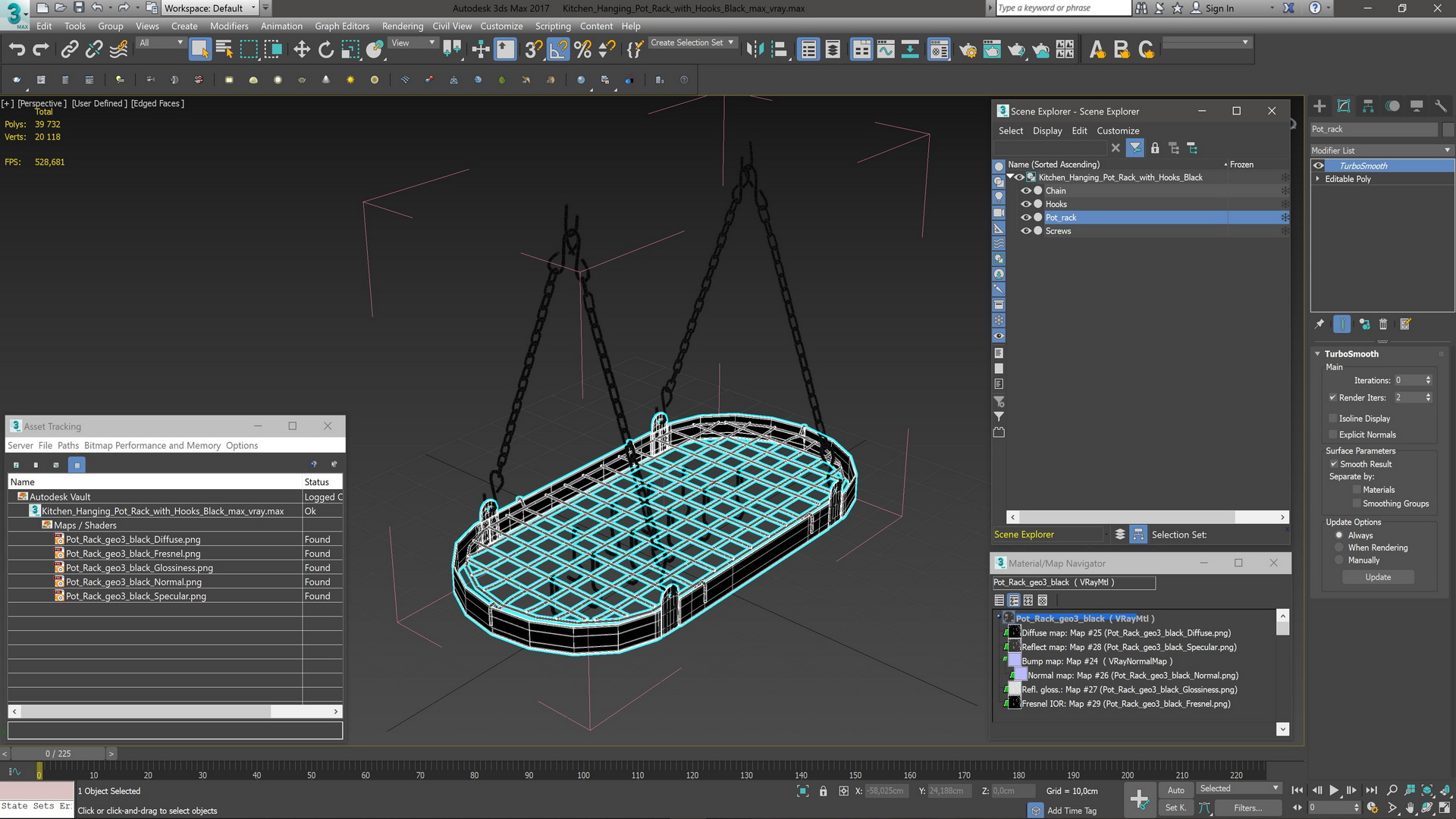Choose the Select and Move tool
Viewport: 1456px width, 819px height.
[302, 50]
